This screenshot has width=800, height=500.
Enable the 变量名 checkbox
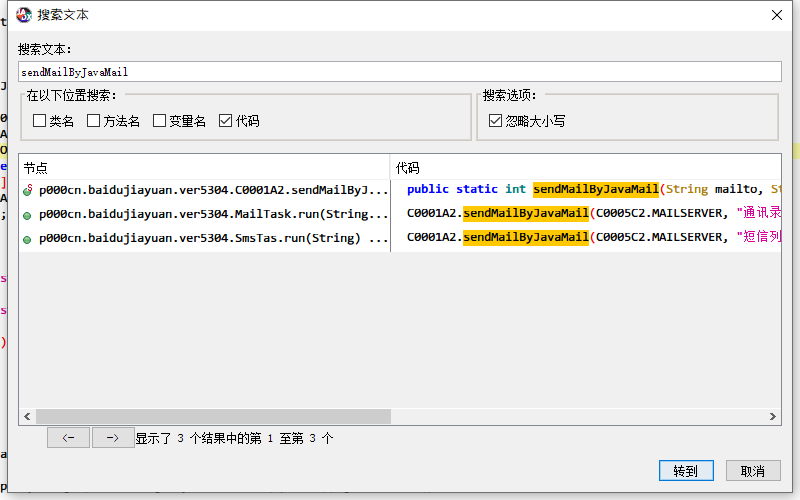160,120
